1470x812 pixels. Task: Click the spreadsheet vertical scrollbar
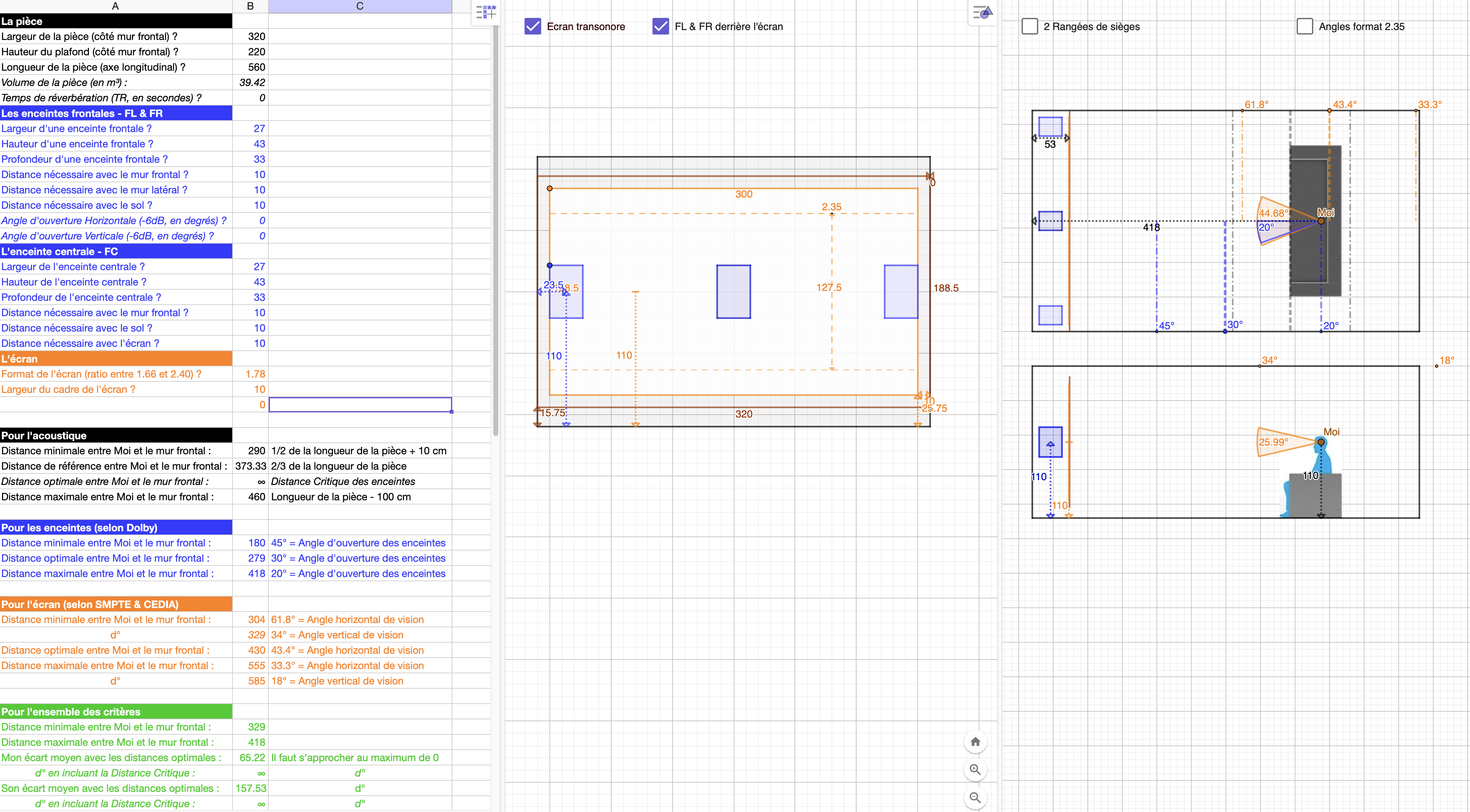coord(496,228)
